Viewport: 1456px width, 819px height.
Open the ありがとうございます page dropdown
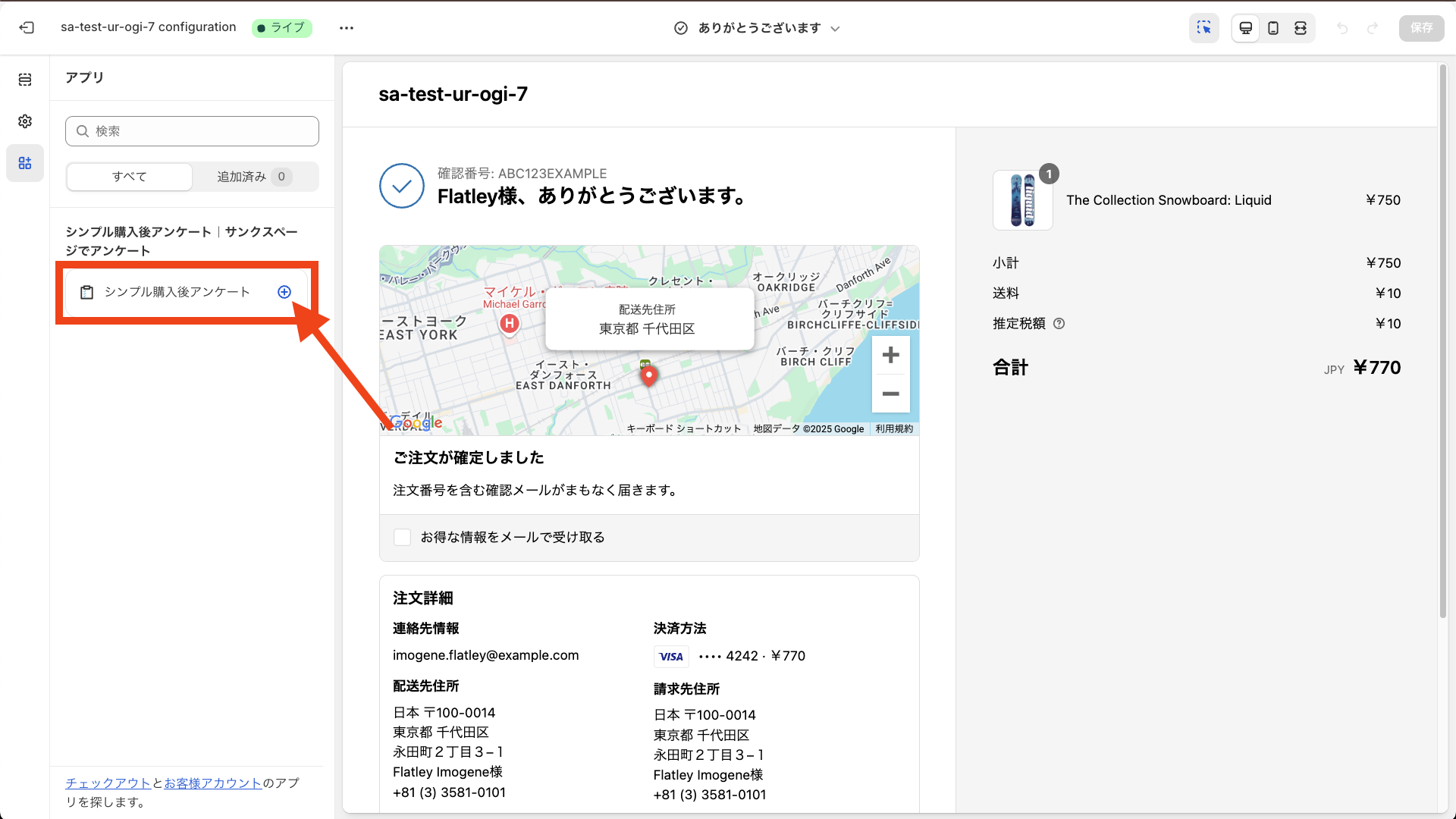tap(835, 28)
